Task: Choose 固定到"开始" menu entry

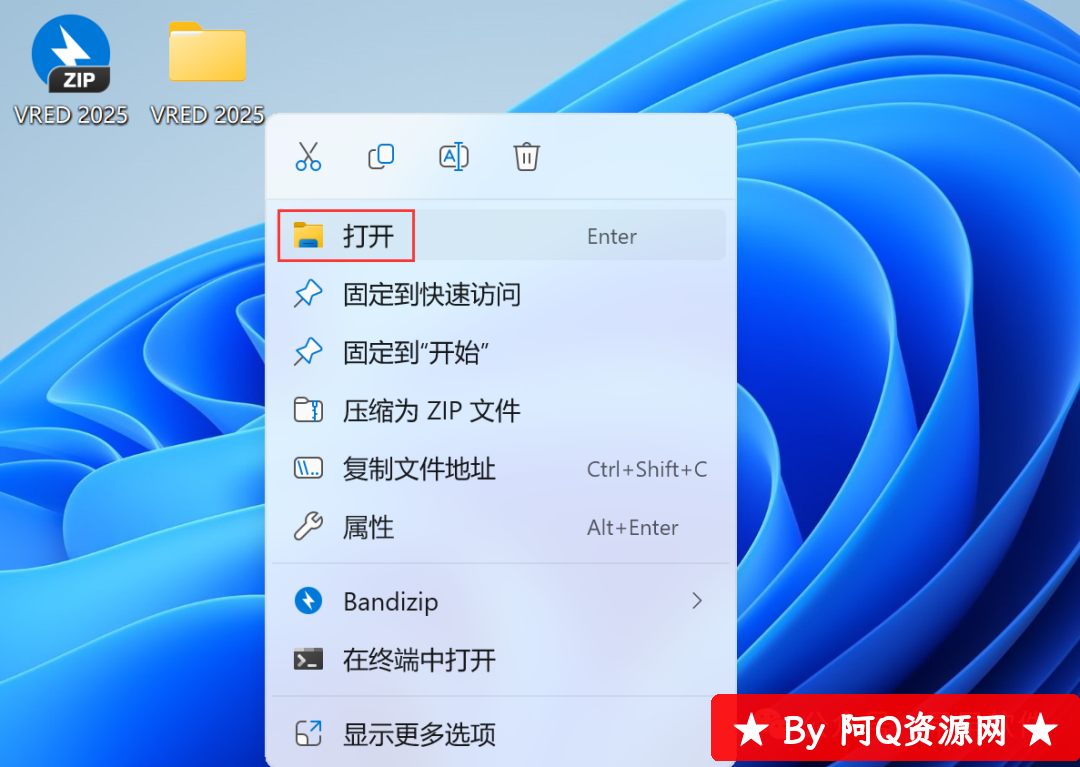Action: (501, 352)
